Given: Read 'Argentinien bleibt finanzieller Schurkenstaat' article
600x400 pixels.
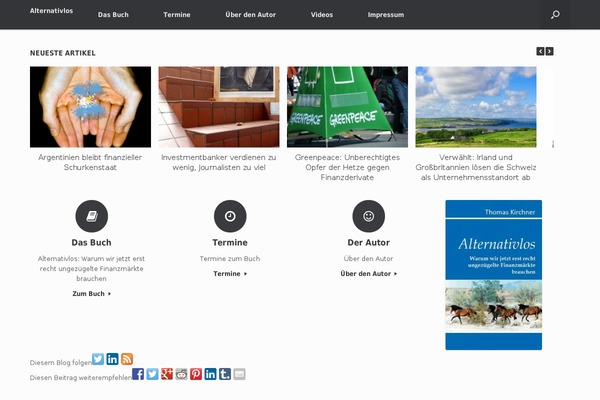Looking at the screenshot, I should tap(90, 162).
